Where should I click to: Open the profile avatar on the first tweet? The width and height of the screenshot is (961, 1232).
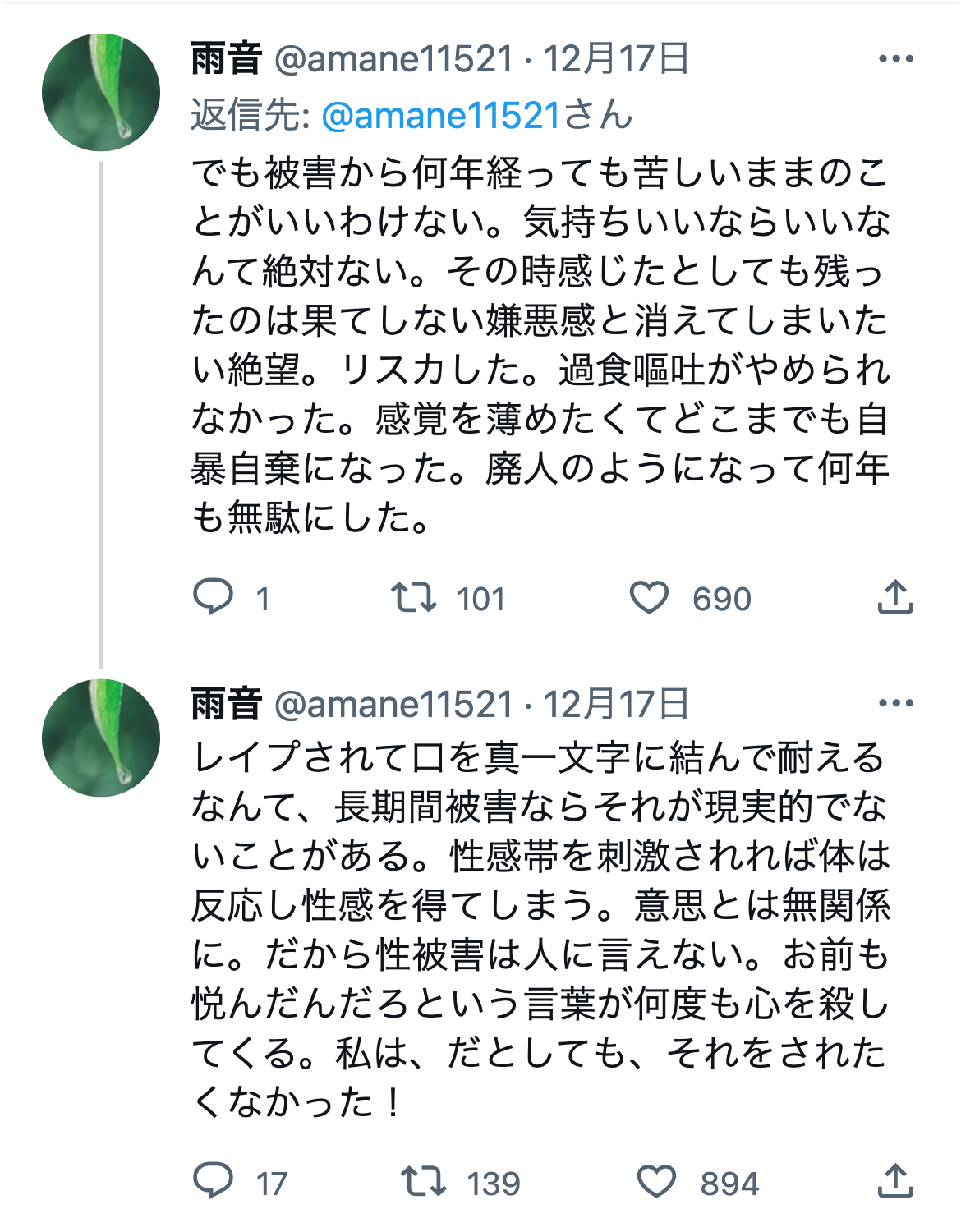[x=101, y=92]
